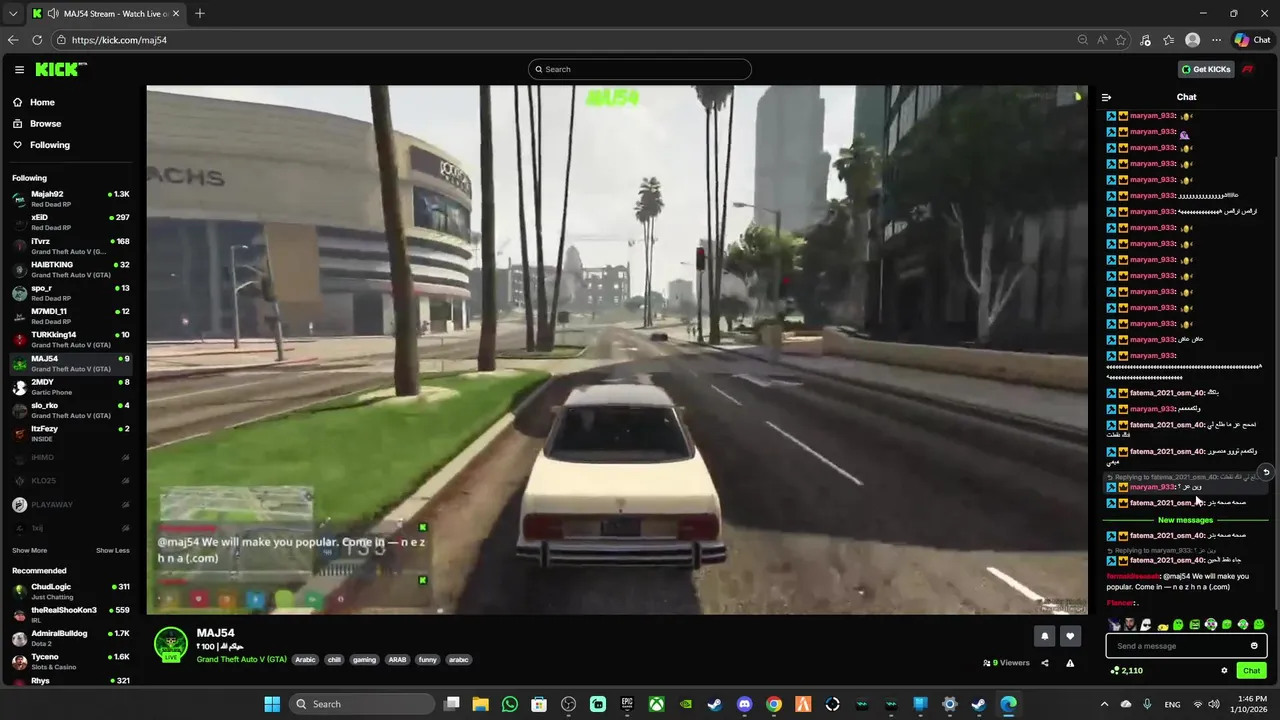Open taskbar volume control
The height and width of the screenshot is (720, 1280).
pyautogui.click(x=1215, y=704)
